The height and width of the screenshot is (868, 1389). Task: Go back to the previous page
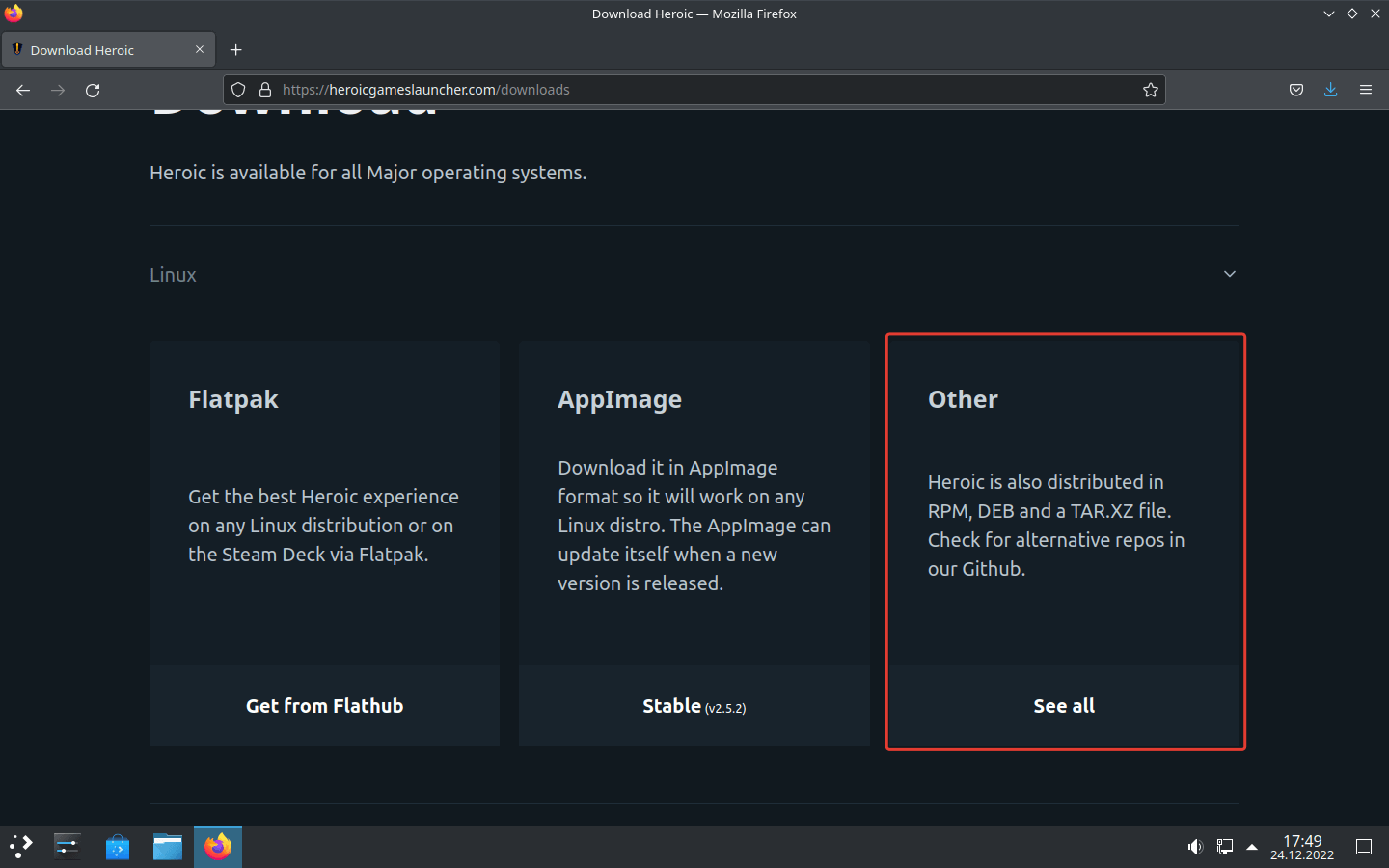(x=23, y=90)
